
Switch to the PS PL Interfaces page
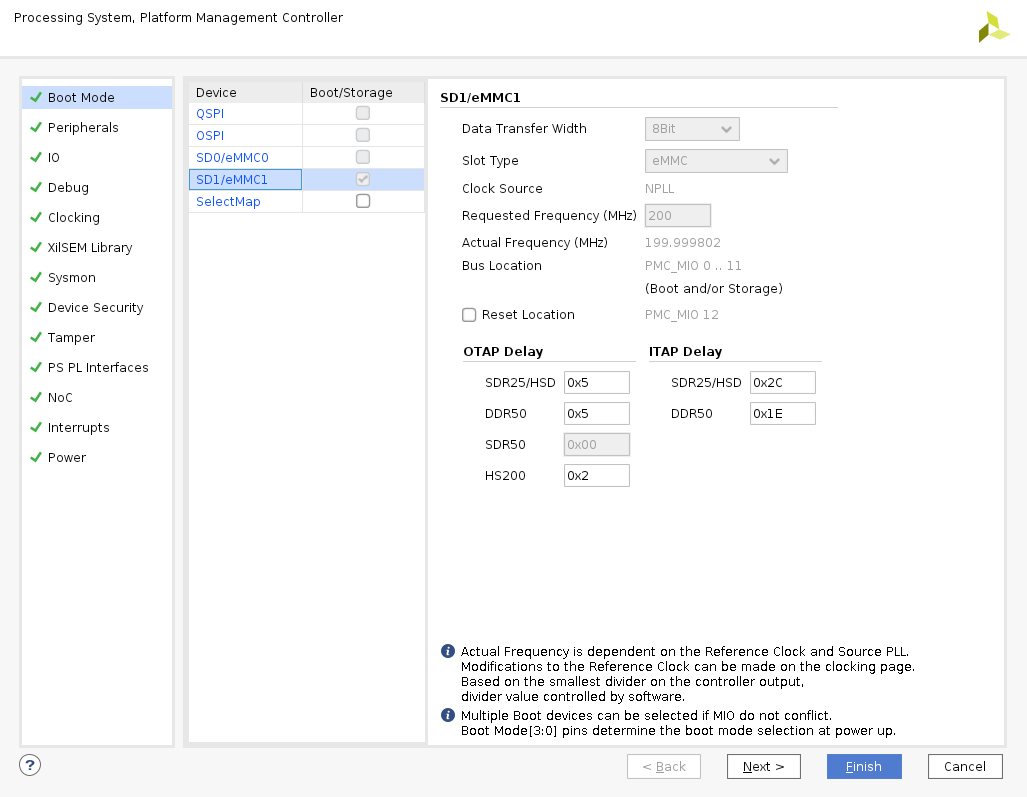(98, 367)
